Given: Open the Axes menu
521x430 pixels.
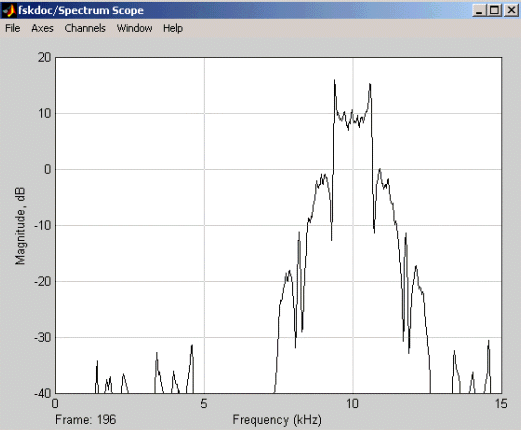Looking at the screenshot, I should (42, 28).
